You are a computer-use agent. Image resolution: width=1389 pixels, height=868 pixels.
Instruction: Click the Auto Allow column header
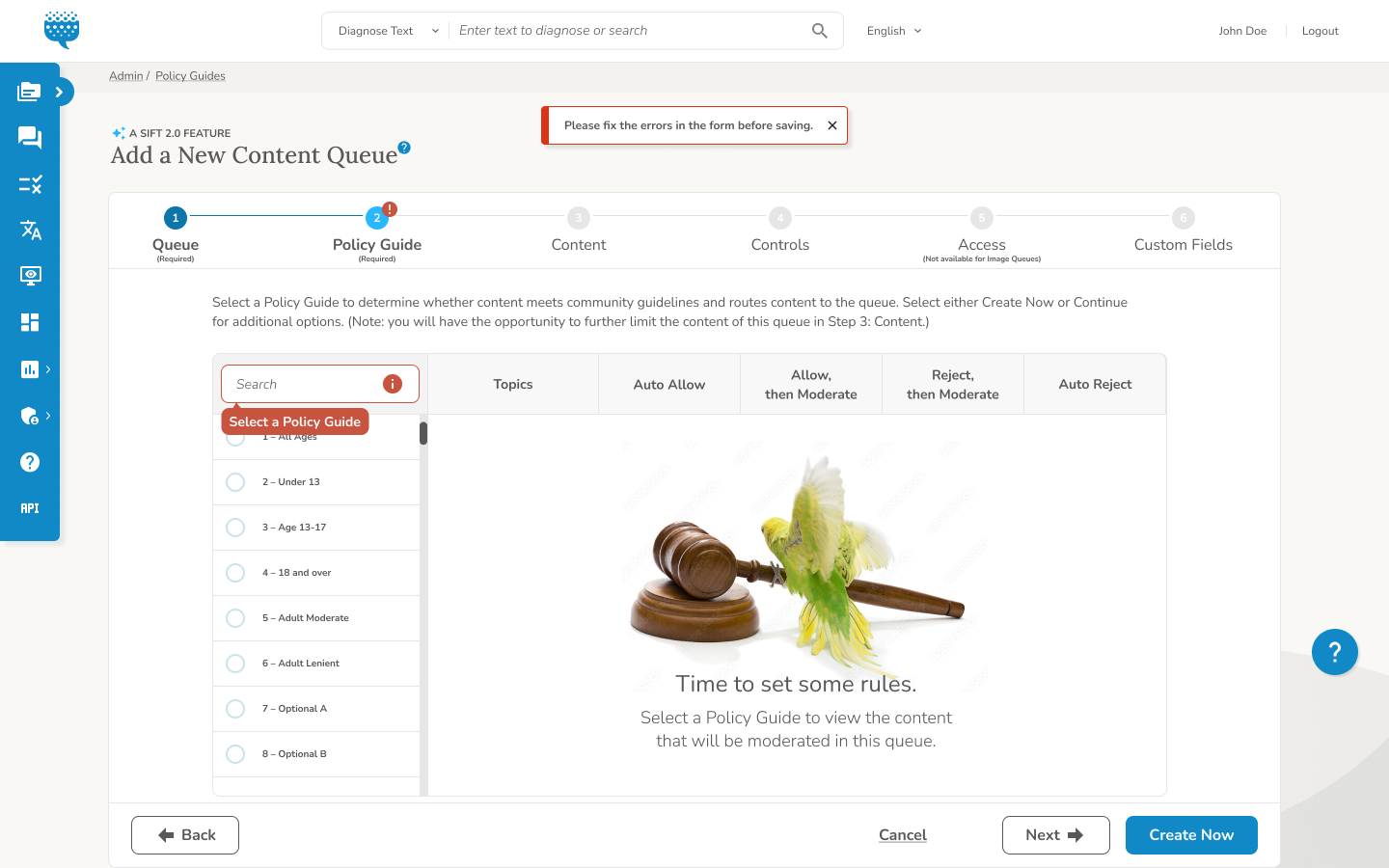point(669,384)
